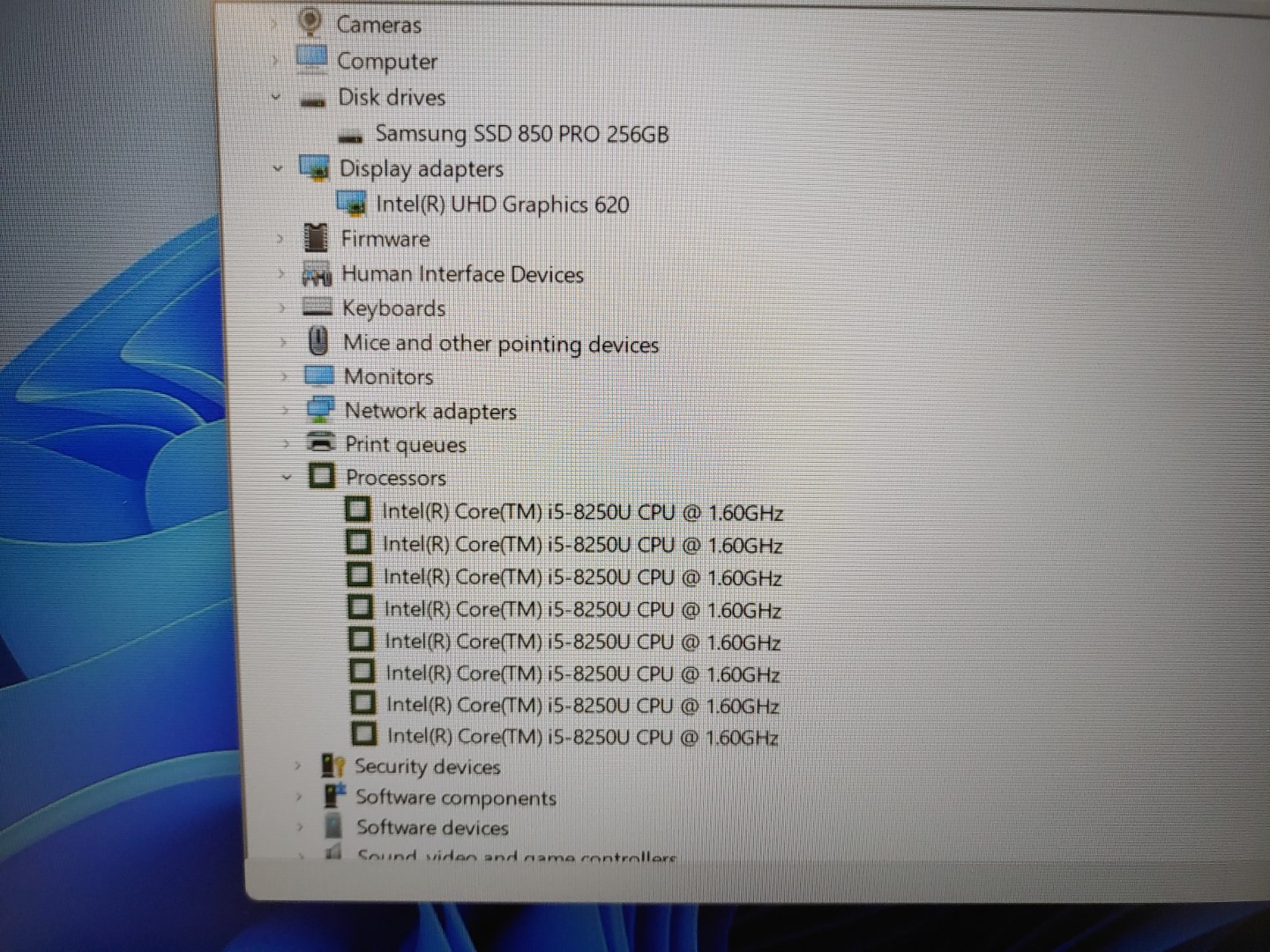
Task: Select the Software components label
Action: click(456, 798)
